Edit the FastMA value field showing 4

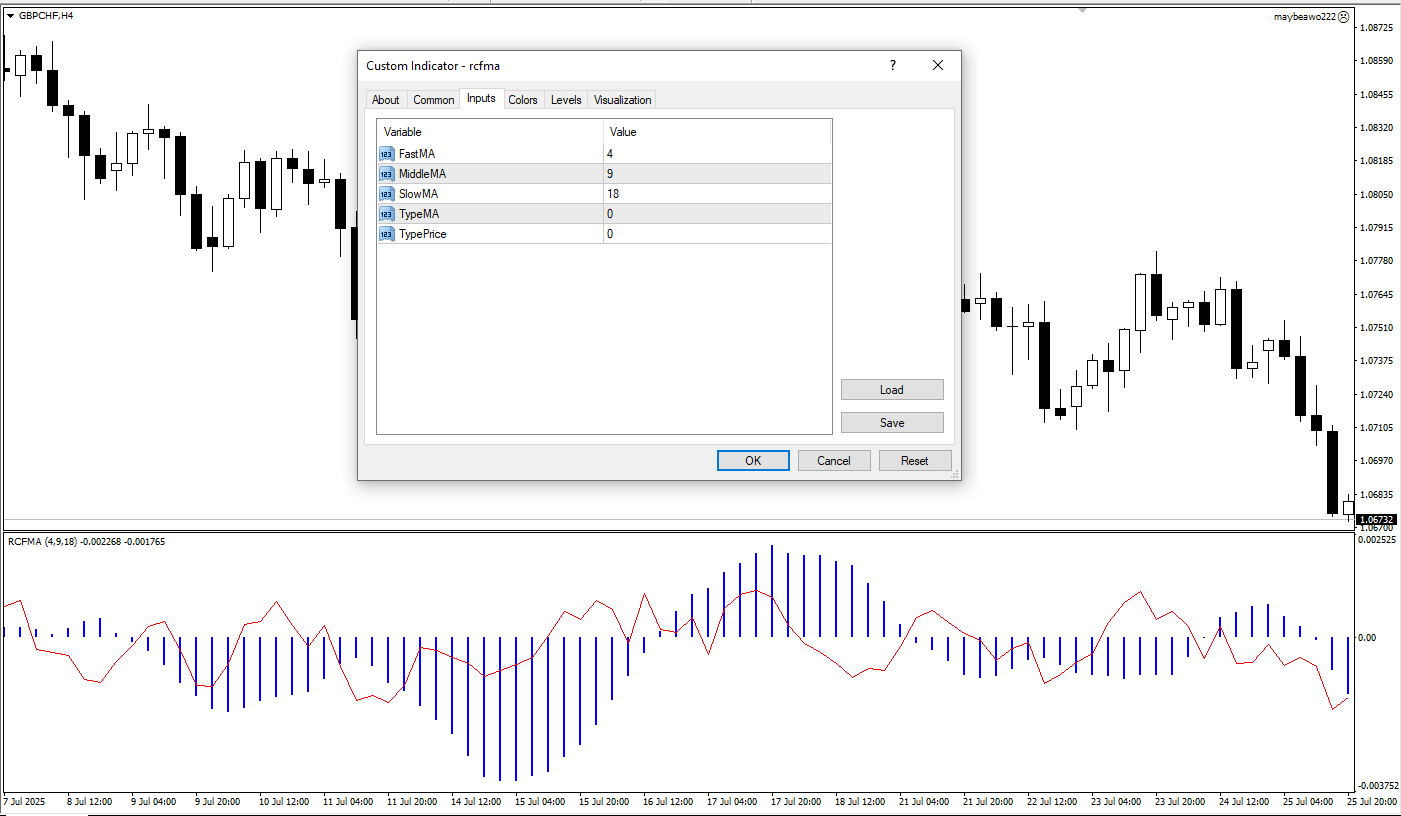click(716, 154)
